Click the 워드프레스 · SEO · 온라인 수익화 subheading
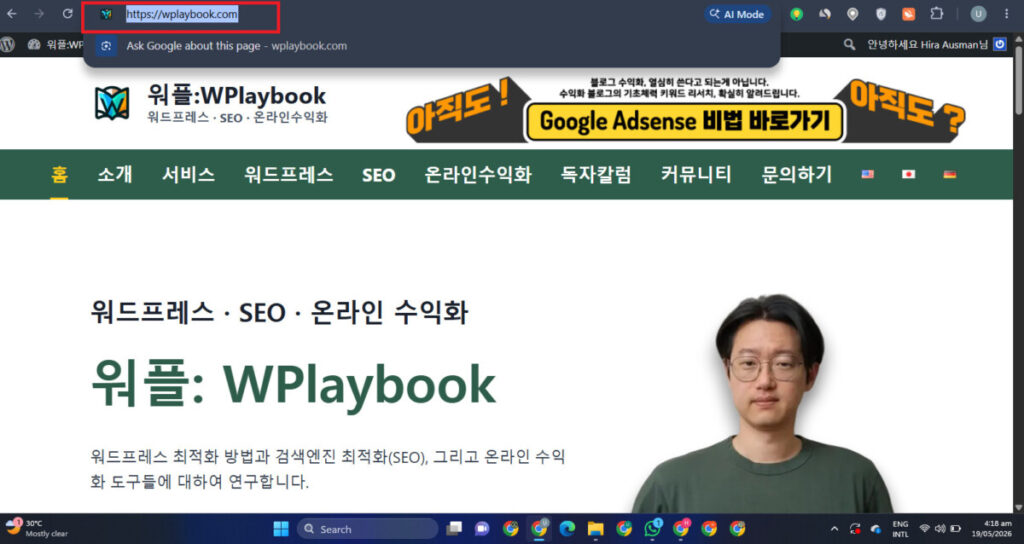Image resolution: width=1024 pixels, height=544 pixels. [x=280, y=312]
